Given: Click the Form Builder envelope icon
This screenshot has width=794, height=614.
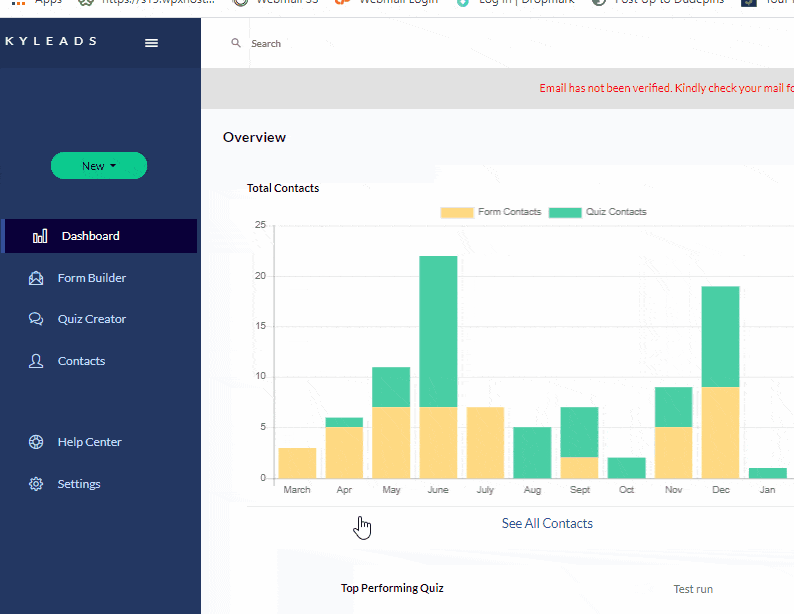Looking at the screenshot, I should [x=36, y=278].
